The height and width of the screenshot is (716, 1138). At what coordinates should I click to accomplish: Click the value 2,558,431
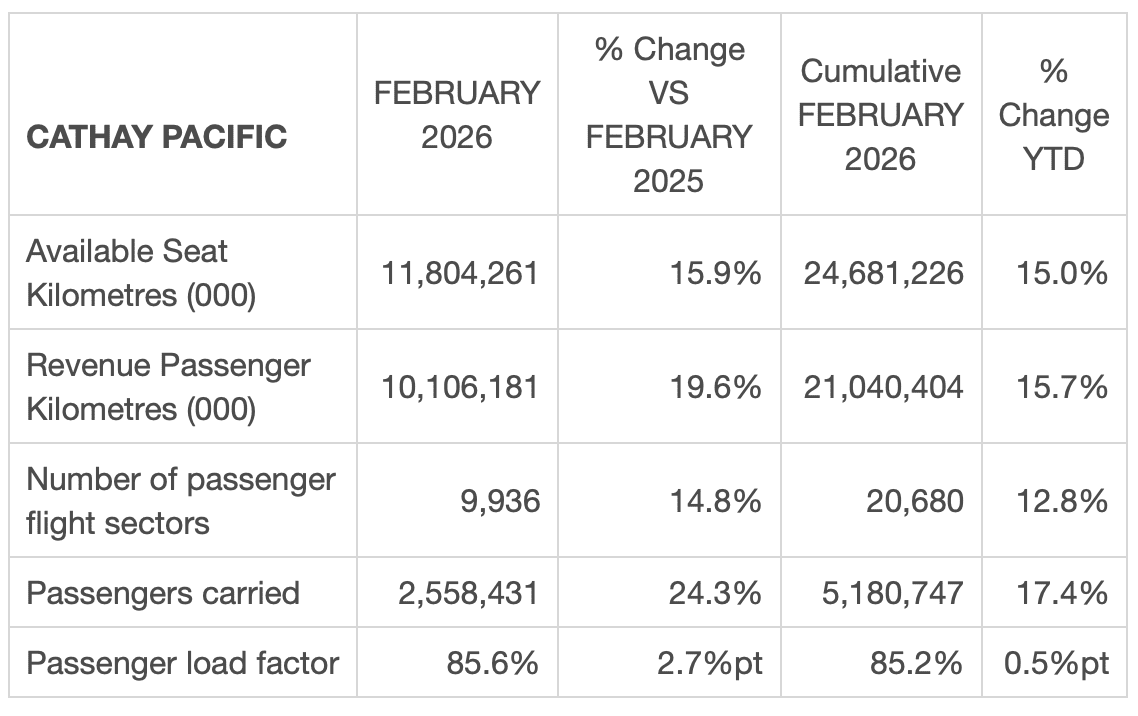pos(466,593)
